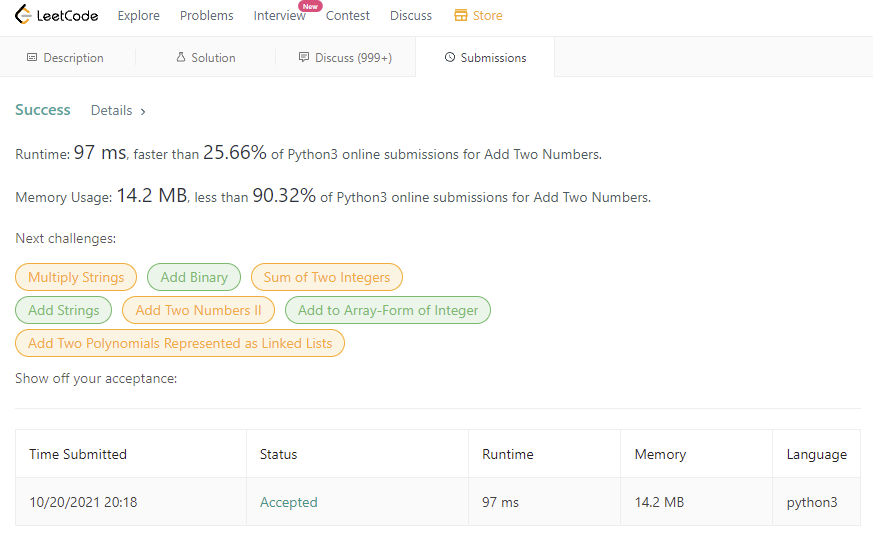Open the Add Binary challenge

[x=194, y=277]
